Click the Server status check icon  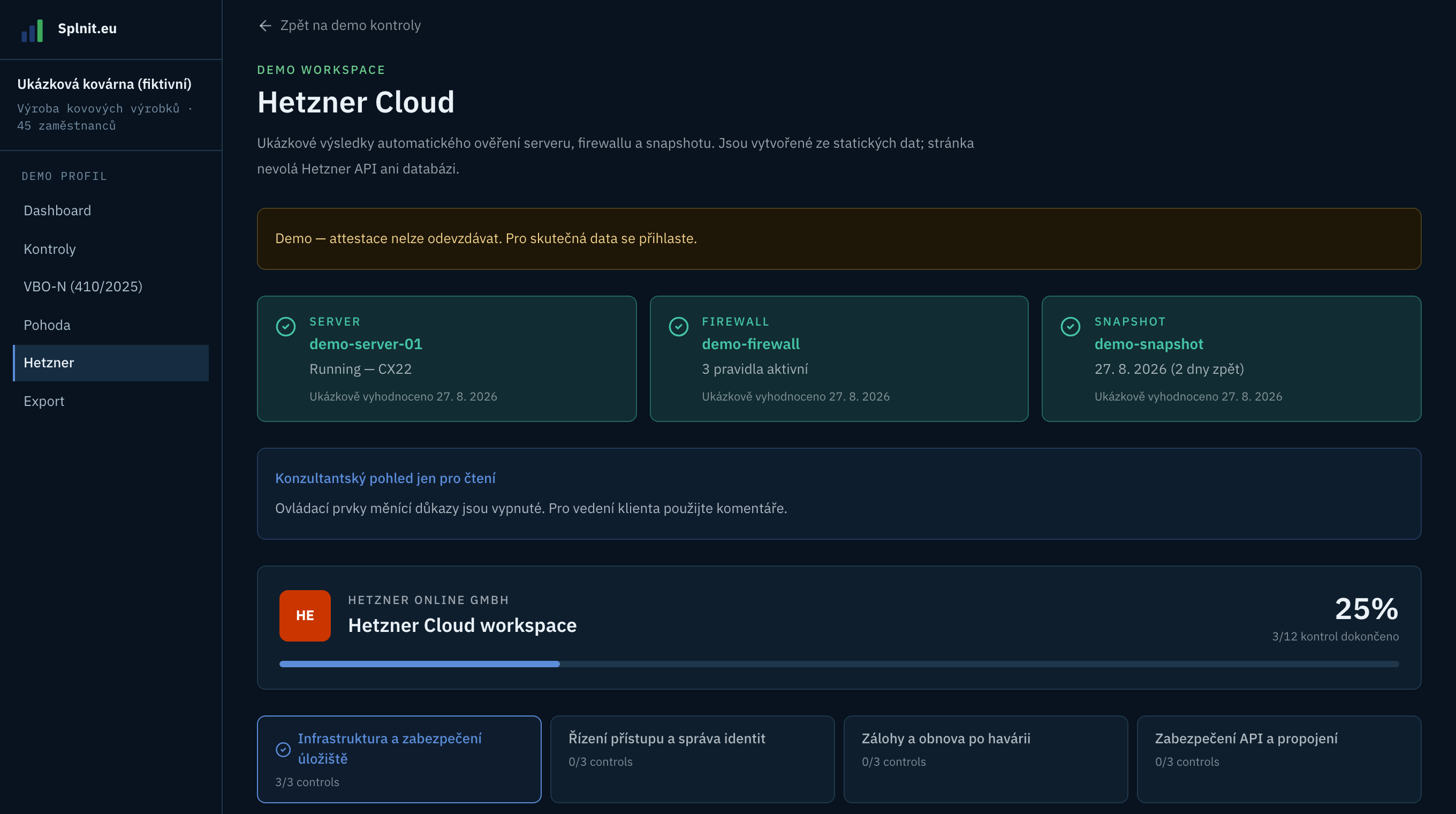pos(285,326)
